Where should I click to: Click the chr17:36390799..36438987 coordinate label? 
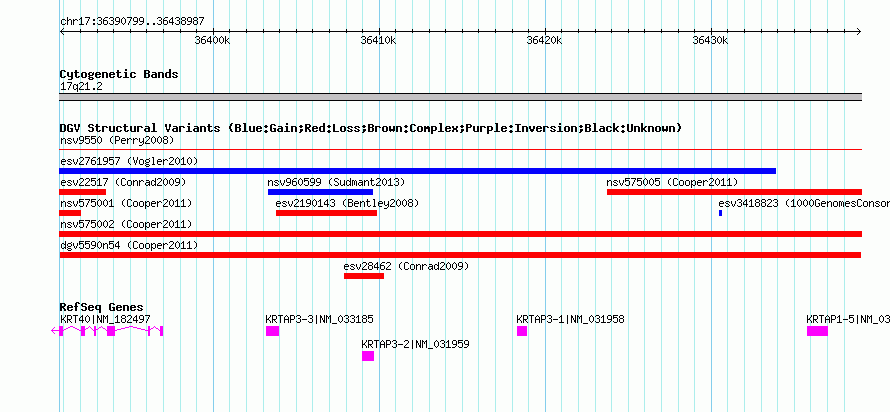point(132,22)
